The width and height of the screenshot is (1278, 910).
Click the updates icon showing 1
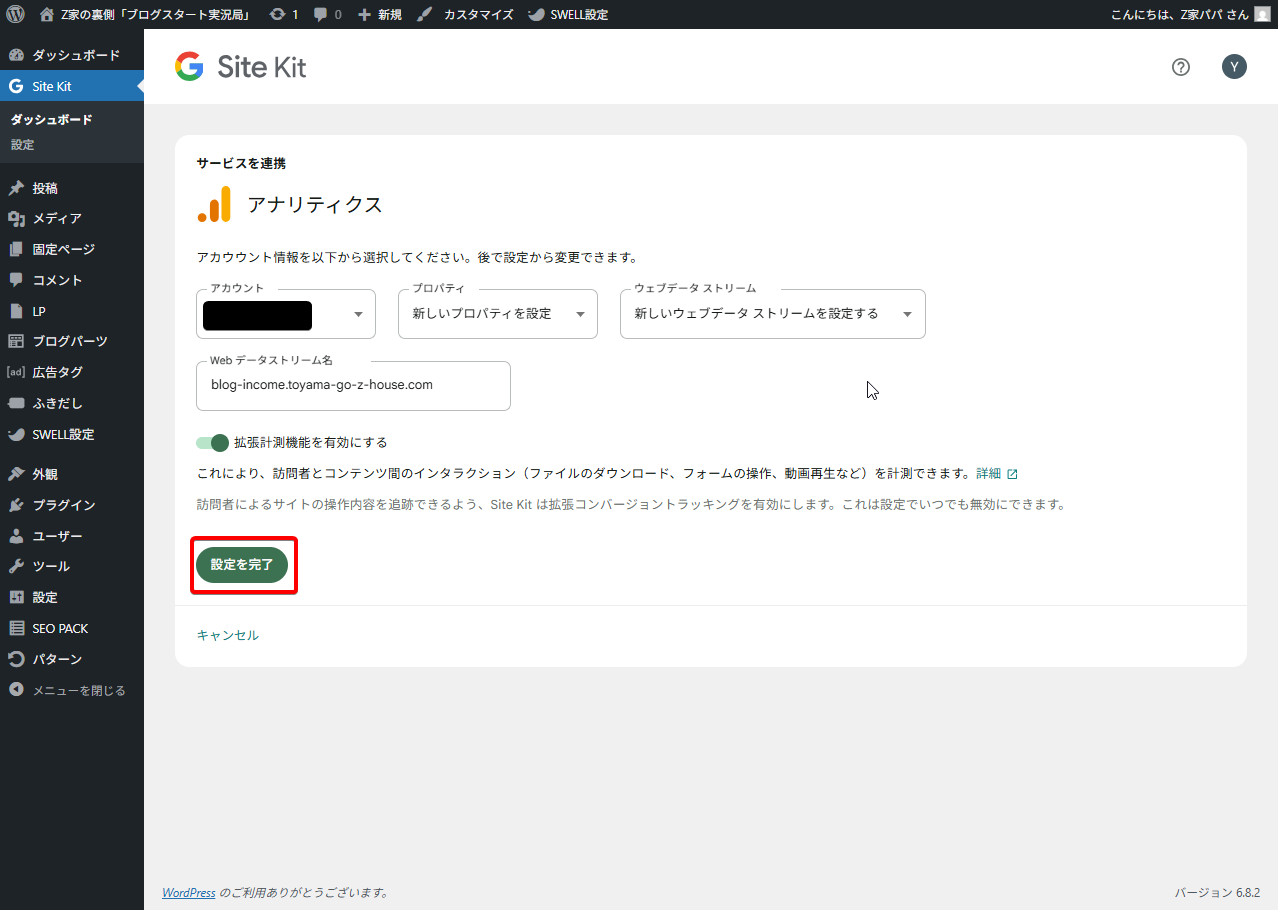pos(277,14)
